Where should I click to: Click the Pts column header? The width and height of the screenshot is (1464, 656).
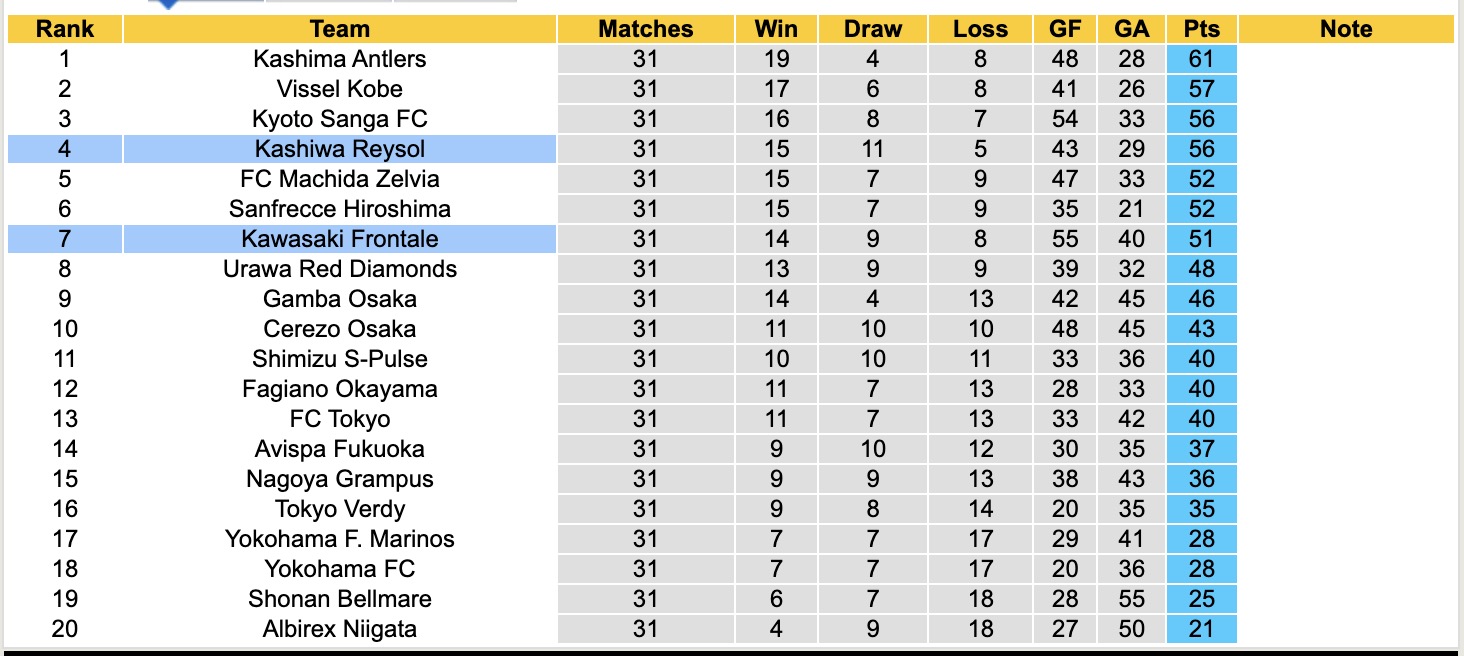point(1201,29)
